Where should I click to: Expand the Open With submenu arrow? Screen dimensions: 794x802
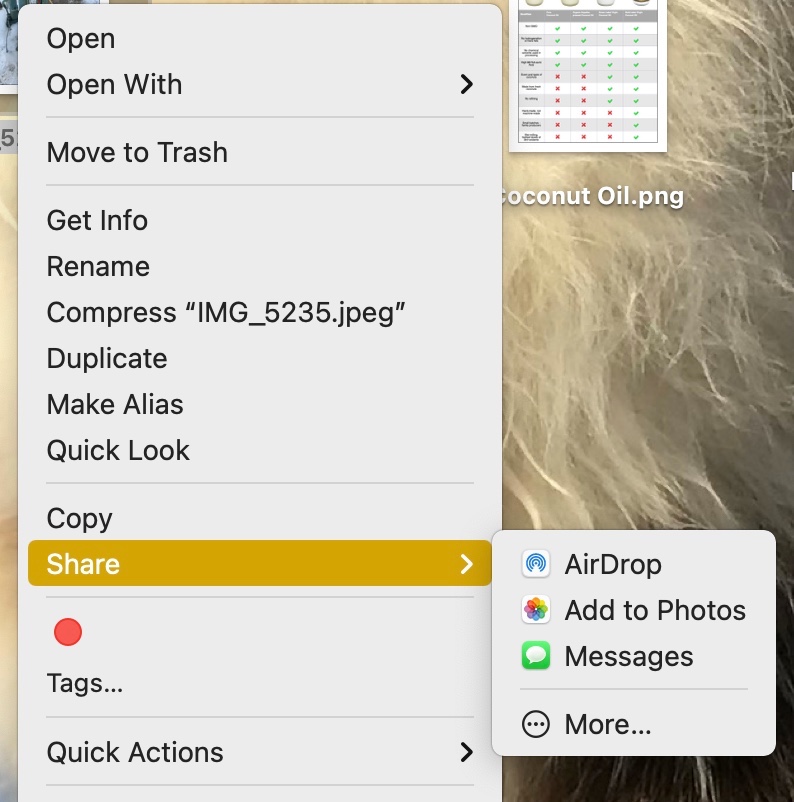(x=466, y=84)
